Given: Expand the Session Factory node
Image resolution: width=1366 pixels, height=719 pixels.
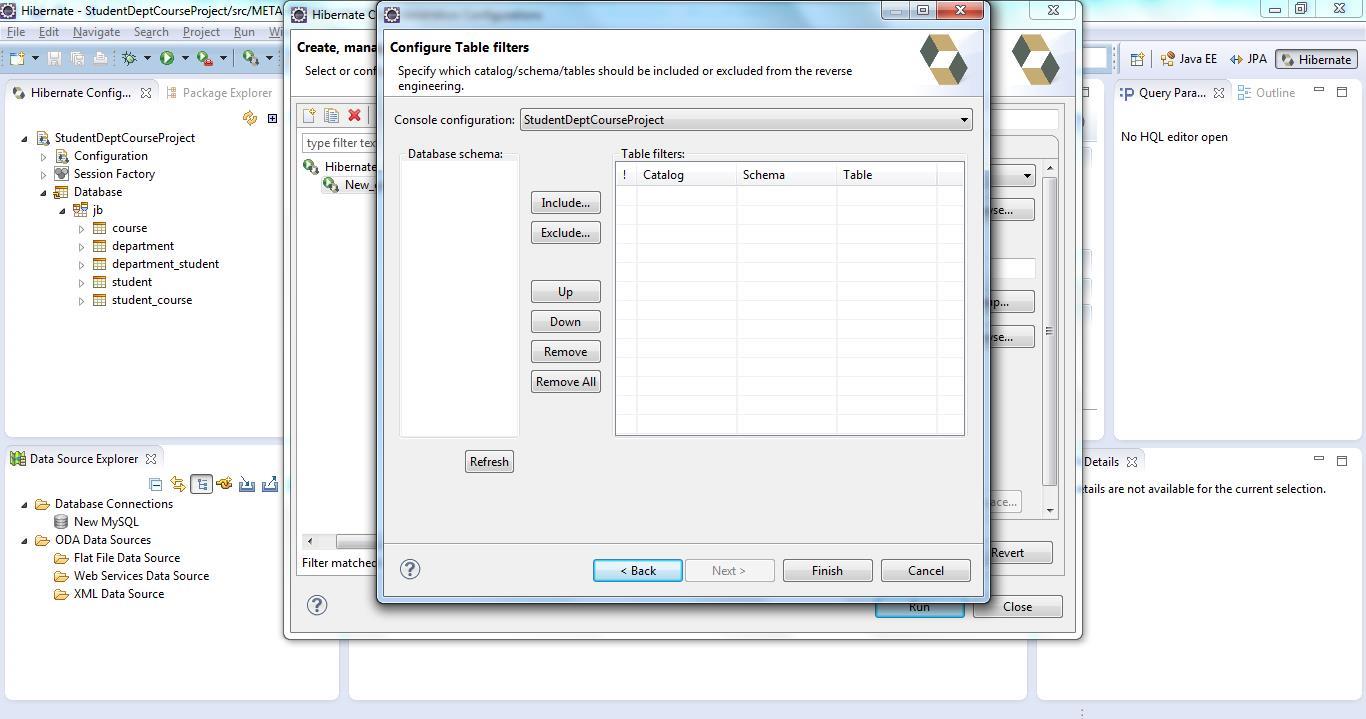Looking at the screenshot, I should tap(43, 174).
